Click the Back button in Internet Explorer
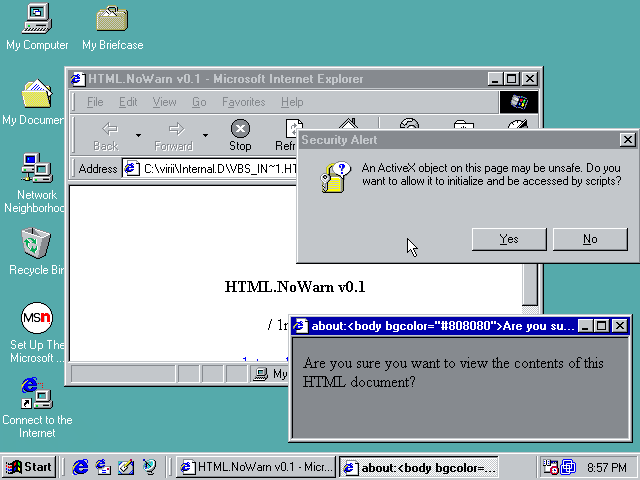The image size is (640, 480). click(106, 137)
